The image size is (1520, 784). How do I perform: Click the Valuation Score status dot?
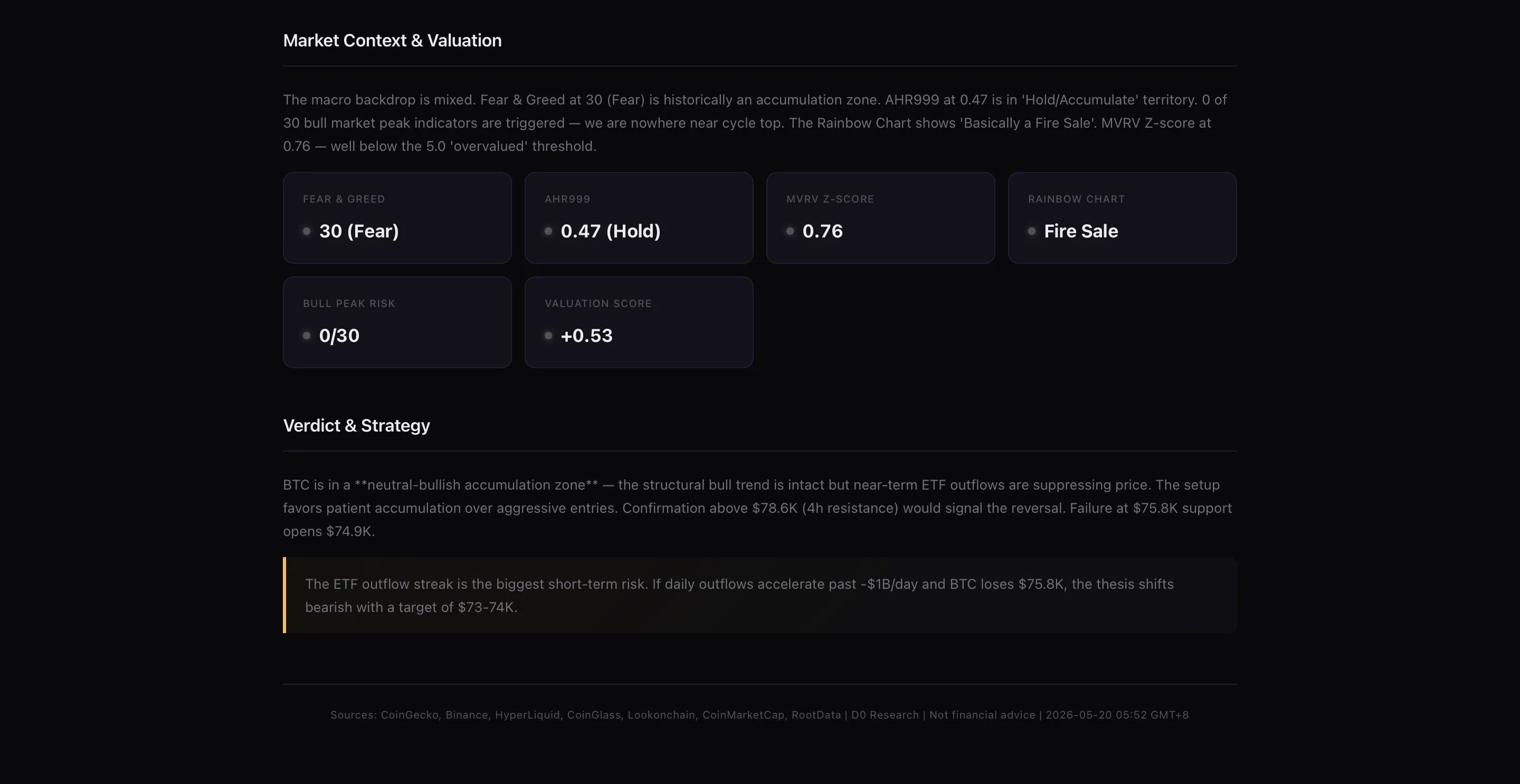tap(548, 336)
